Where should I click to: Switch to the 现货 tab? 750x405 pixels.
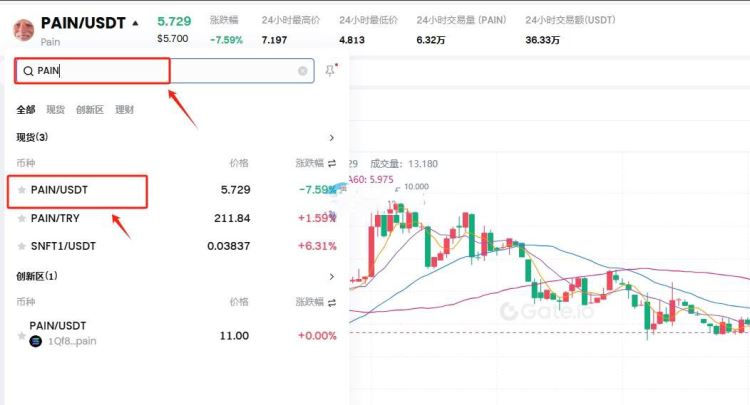click(55, 109)
